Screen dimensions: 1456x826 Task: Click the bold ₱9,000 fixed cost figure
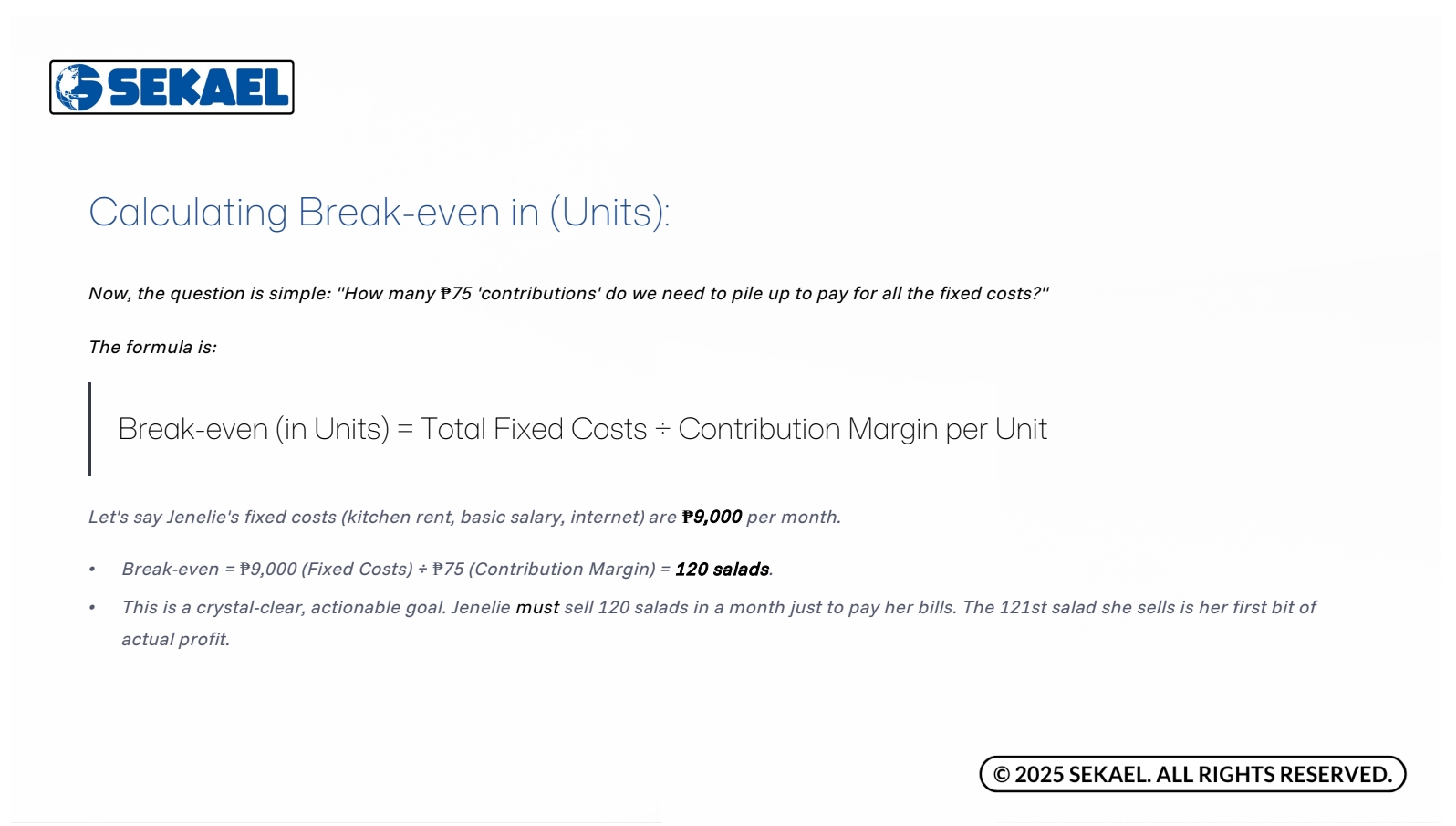(712, 518)
